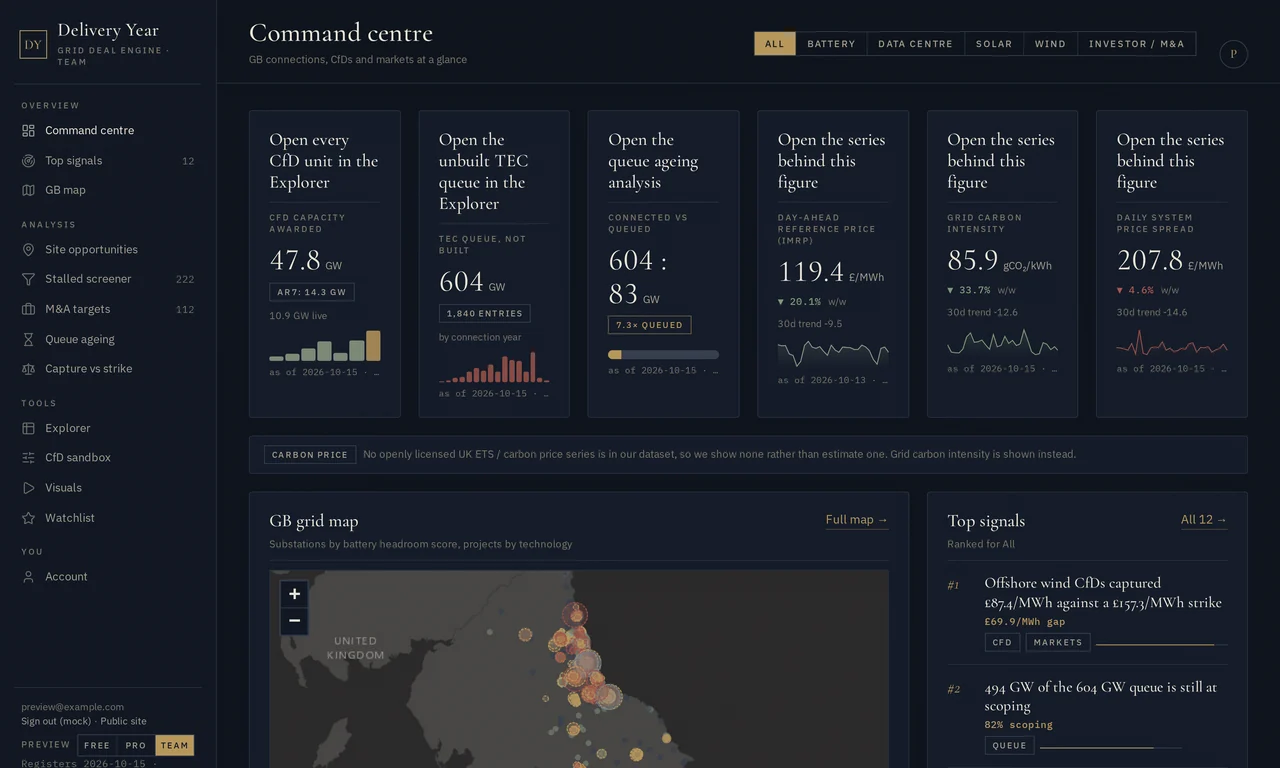The width and height of the screenshot is (1280, 768).
Task: Open the Connected vs queued card
Action: [663, 264]
